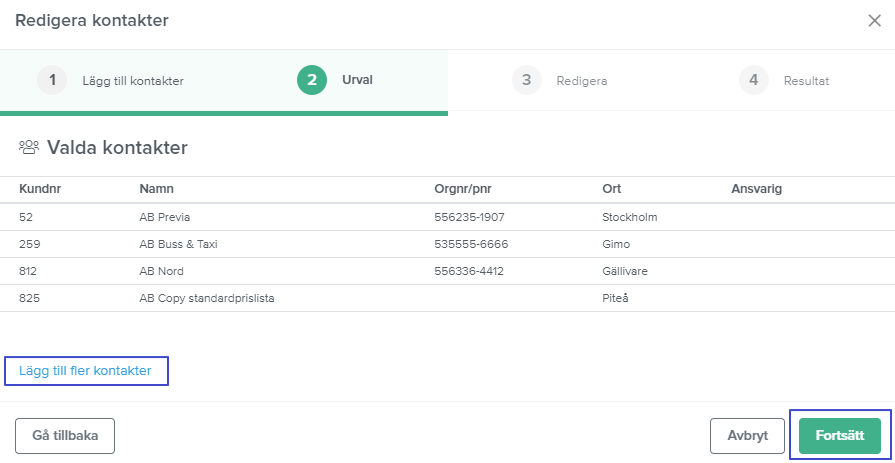Click the Namn column header
Viewport: 895px width, 463px height.
pos(156,189)
